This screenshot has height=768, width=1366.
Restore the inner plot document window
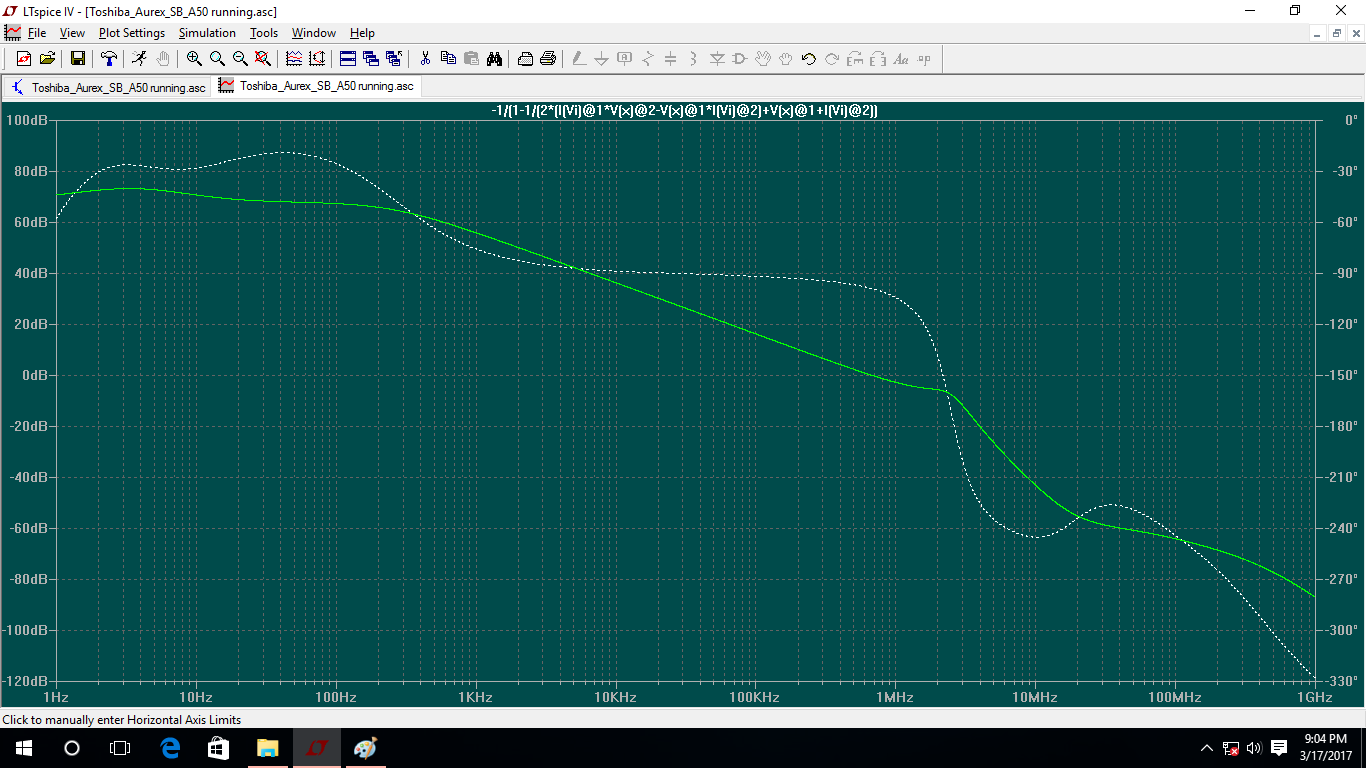(1336, 33)
